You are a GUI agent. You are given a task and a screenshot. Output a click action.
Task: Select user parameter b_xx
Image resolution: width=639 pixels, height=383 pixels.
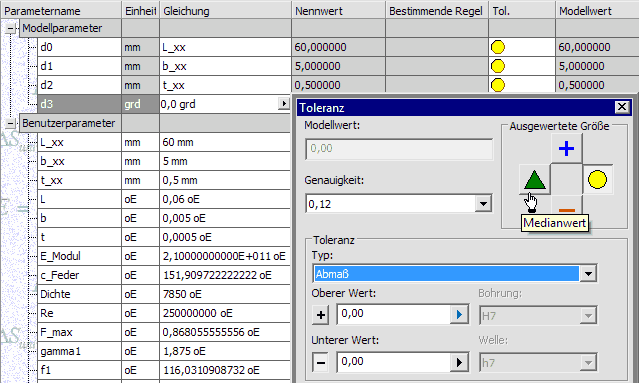coord(79,161)
